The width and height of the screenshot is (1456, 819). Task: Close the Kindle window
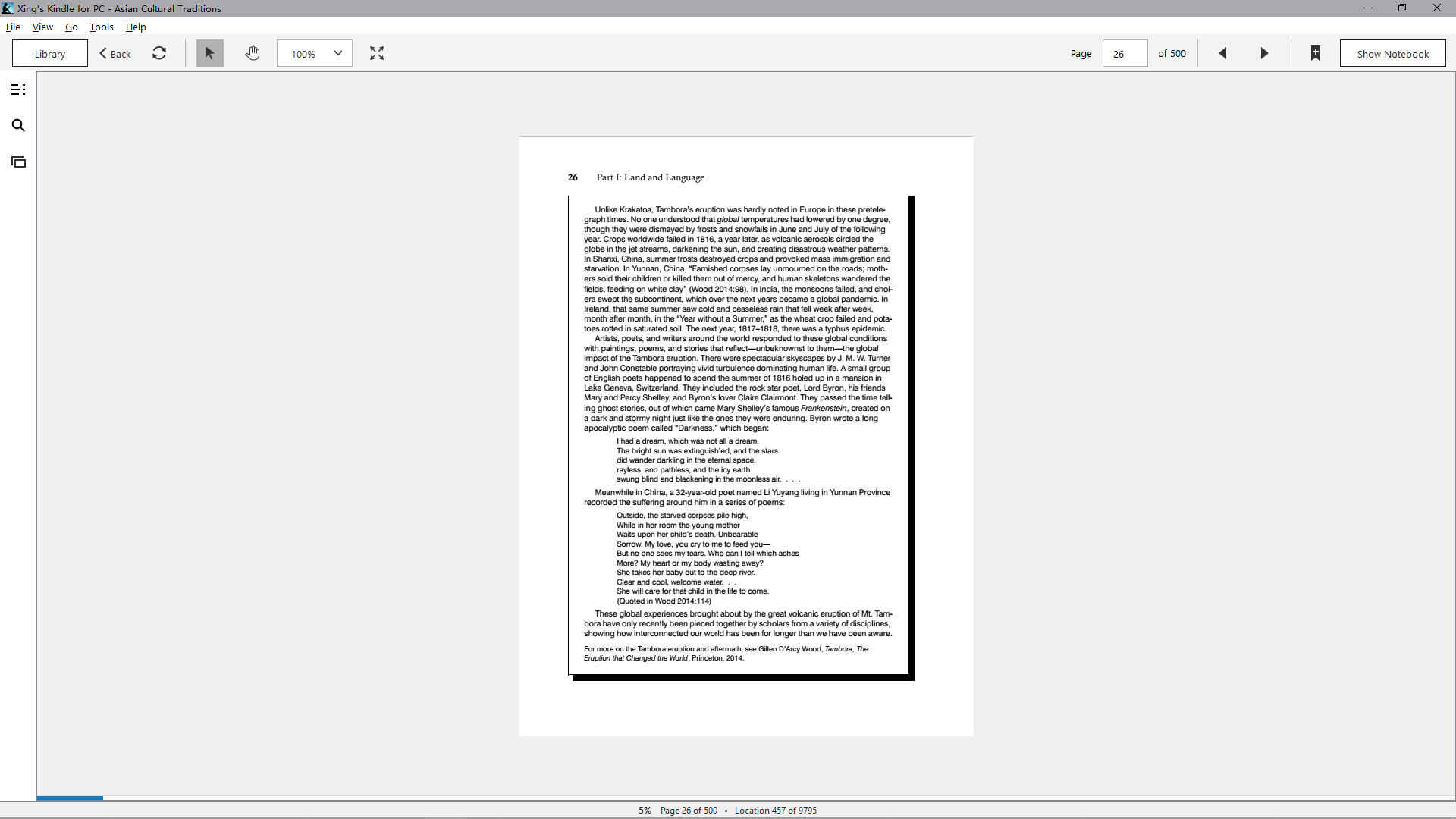click(1437, 8)
